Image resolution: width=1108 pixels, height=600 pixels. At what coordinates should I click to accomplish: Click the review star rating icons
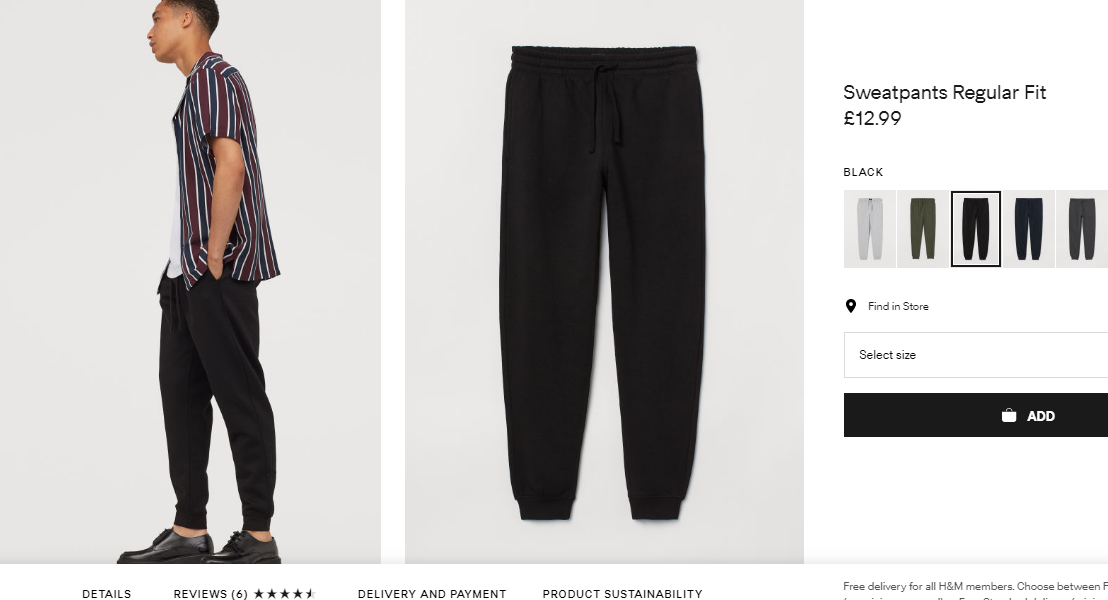point(283,594)
